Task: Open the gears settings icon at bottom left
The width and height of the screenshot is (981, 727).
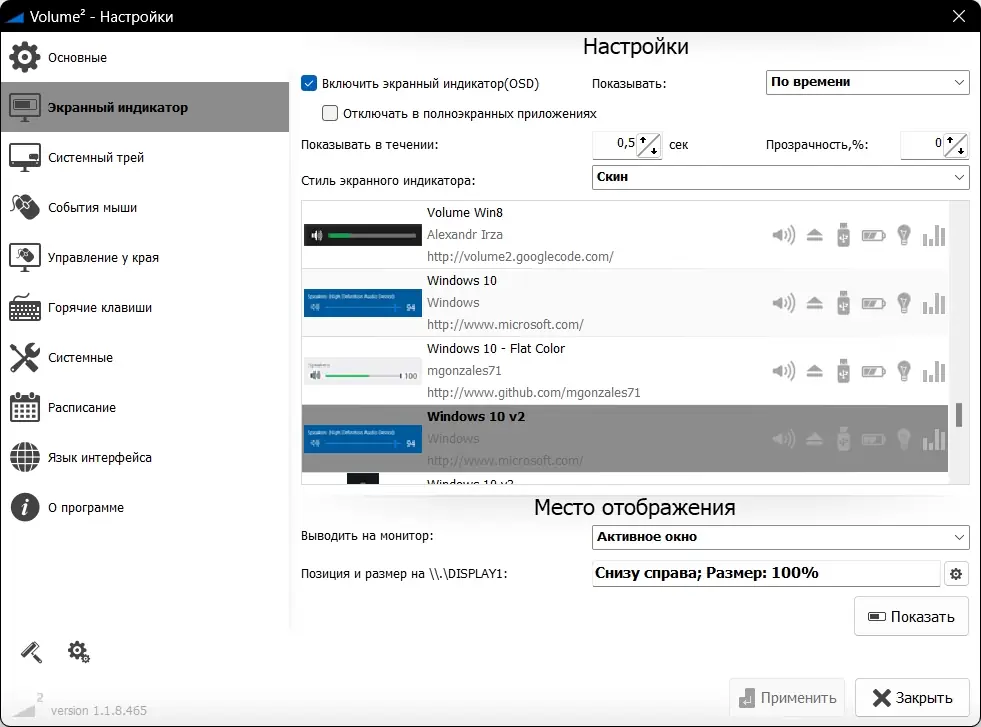Action: tap(79, 651)
